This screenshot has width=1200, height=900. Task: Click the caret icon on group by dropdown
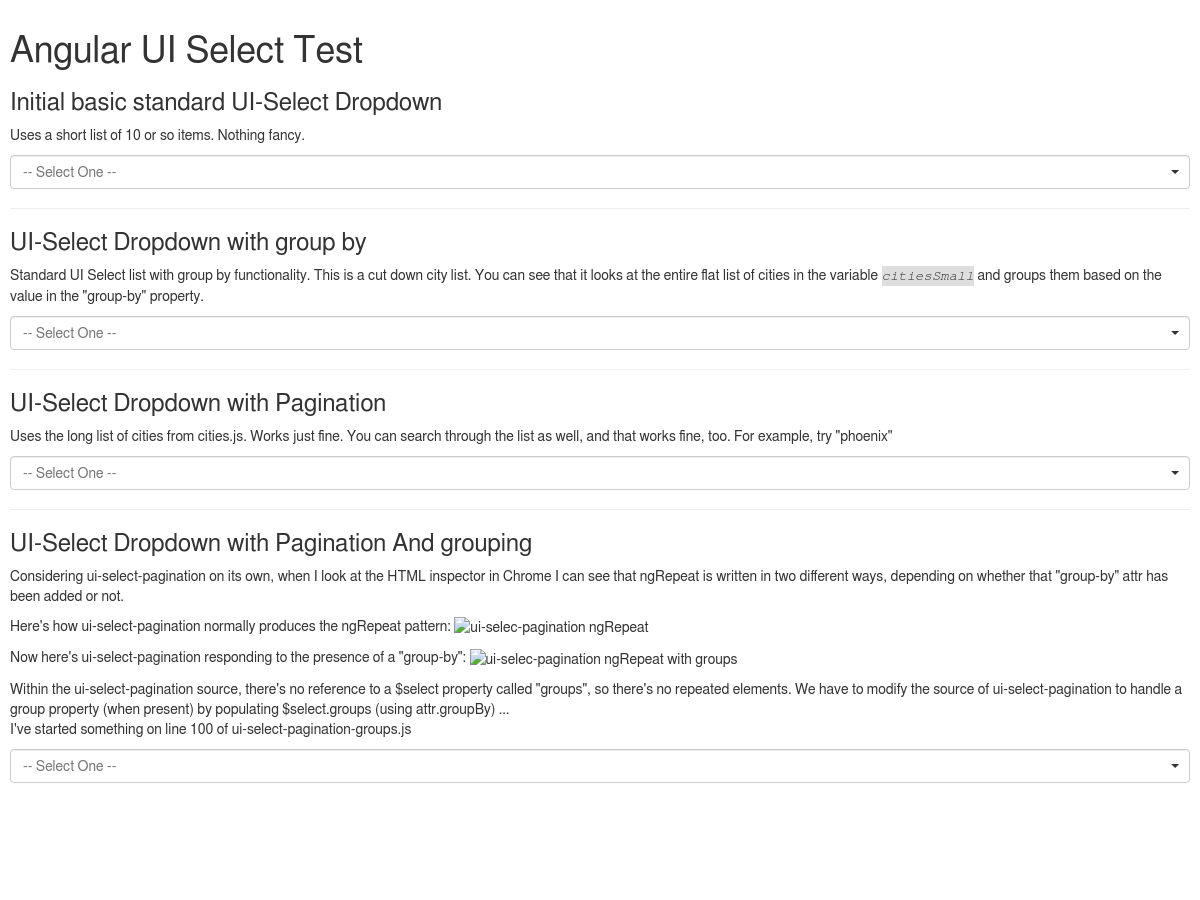pyautogui.click(x=1175, y=333)
